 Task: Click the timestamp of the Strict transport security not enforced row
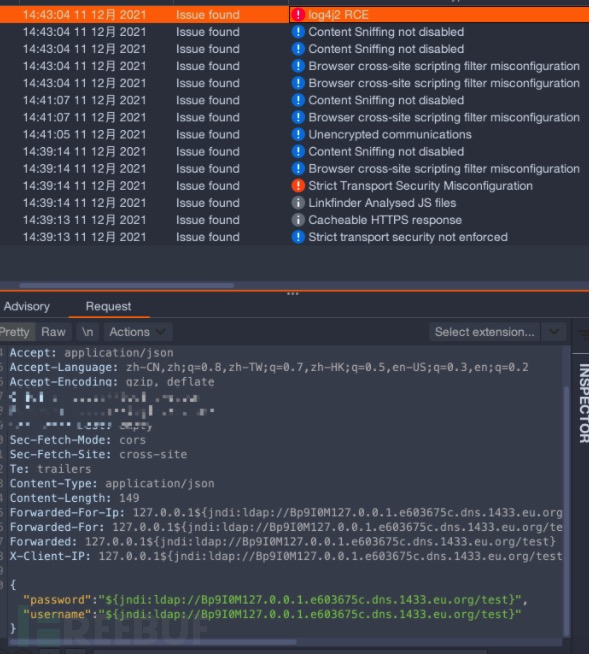(84, 237)
